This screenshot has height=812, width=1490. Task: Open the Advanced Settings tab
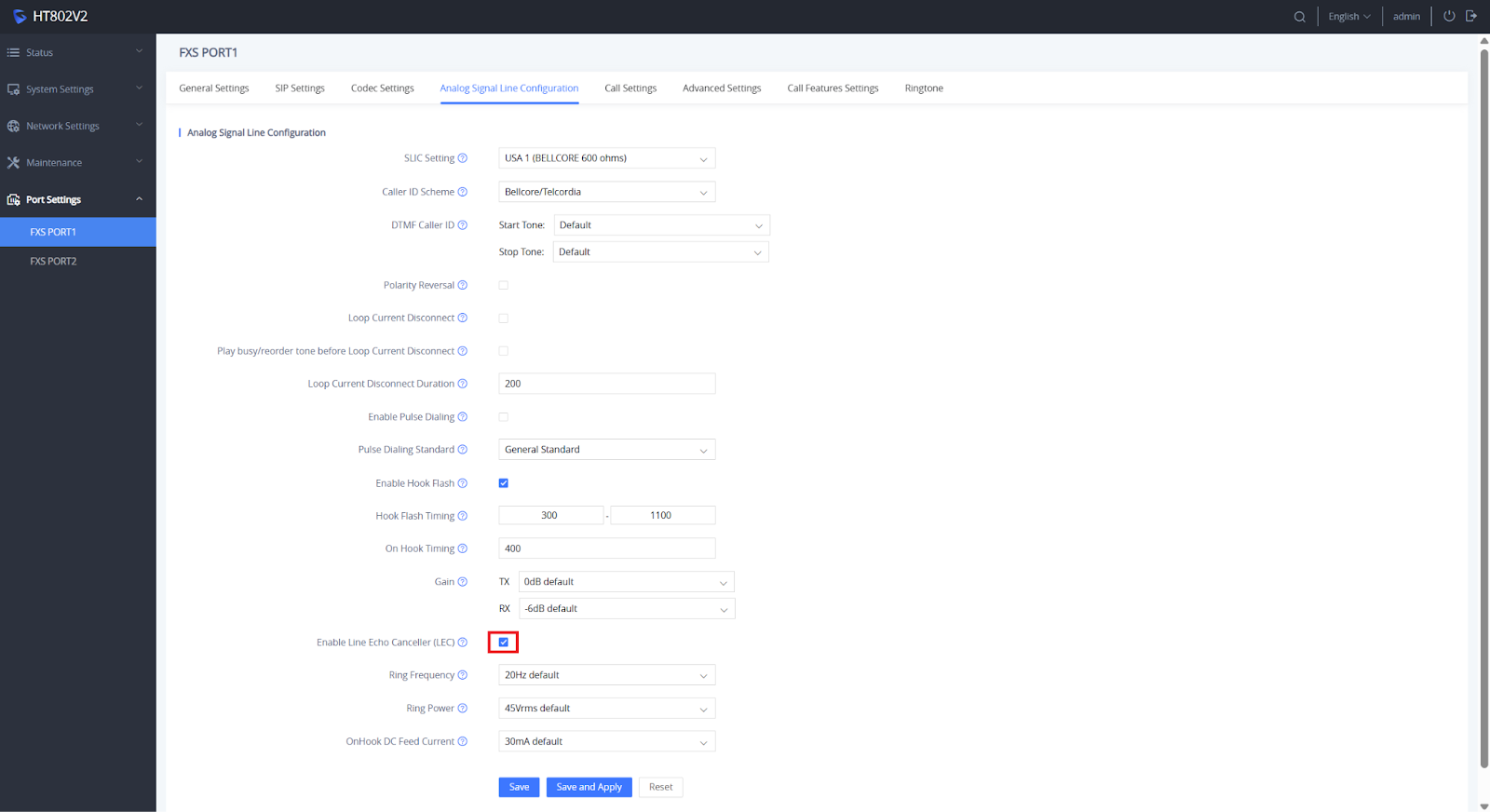tap(722, 88)
